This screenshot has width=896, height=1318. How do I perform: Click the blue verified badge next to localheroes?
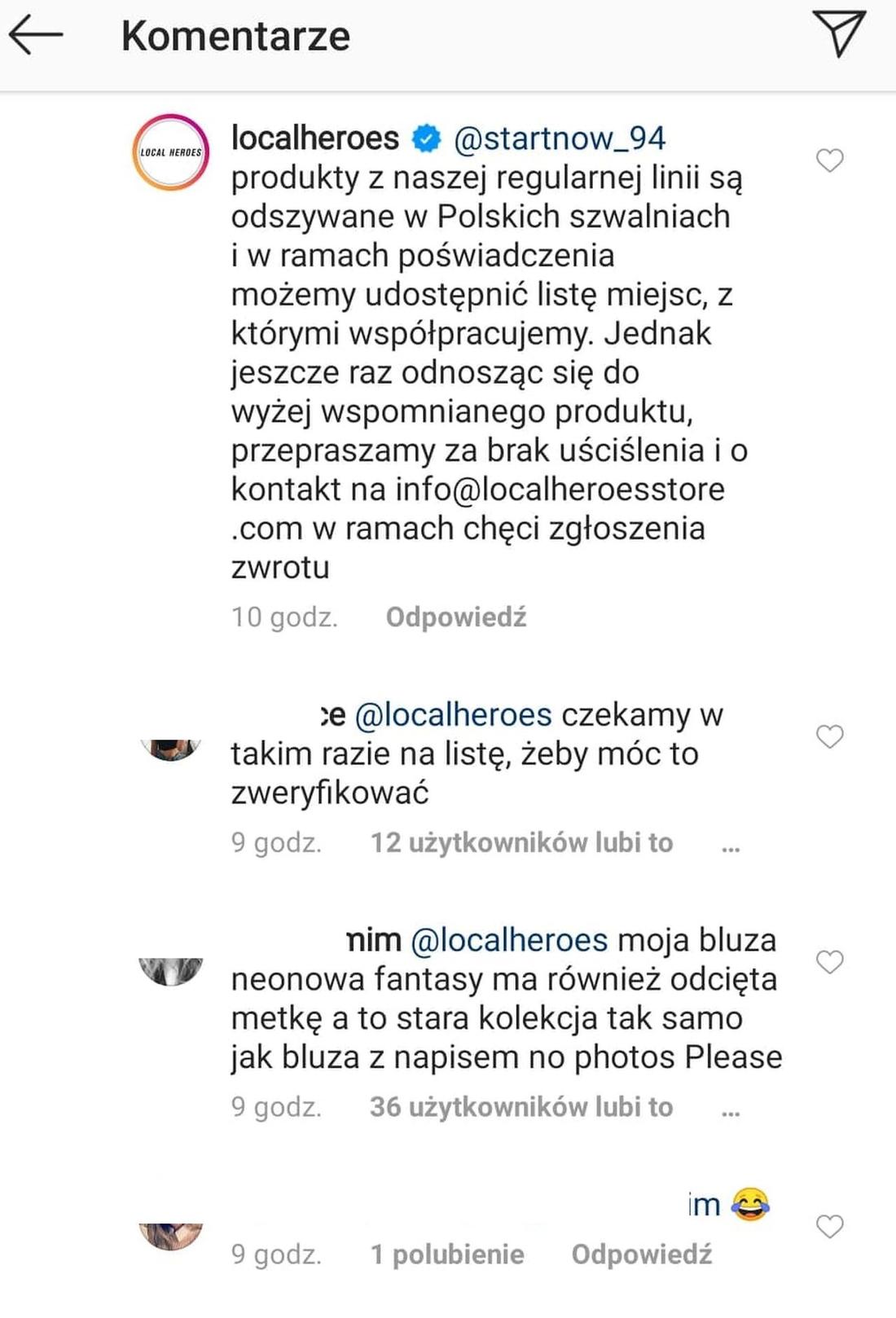(x=424, y=138)
